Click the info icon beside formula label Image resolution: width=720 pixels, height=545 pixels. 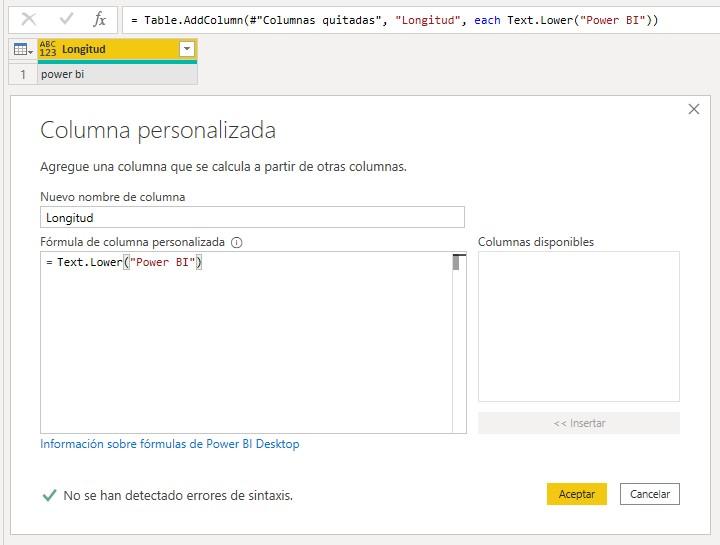click(x=237, y=242)
